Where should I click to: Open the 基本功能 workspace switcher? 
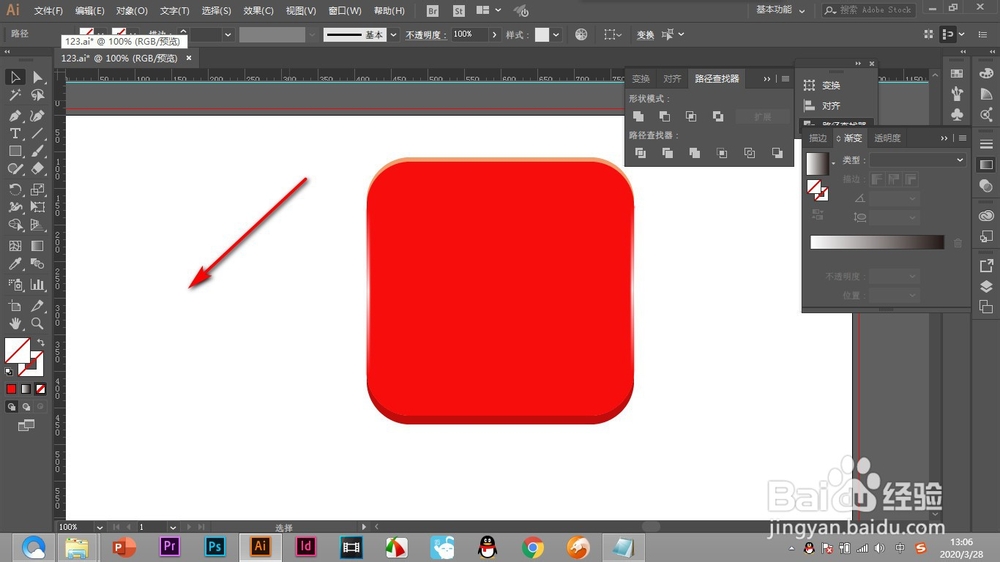point(781,10)
